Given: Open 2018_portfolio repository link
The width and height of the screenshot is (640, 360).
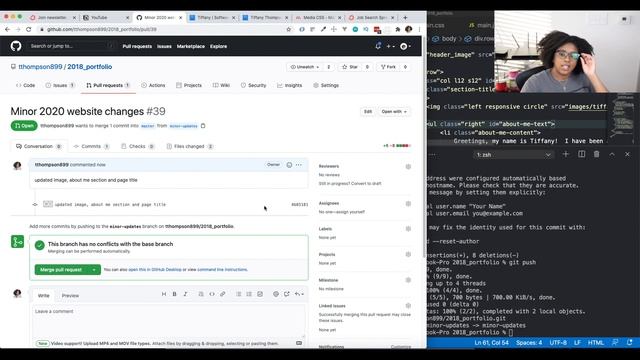Looking at the screenshot, I should click(x=89, y=67).
